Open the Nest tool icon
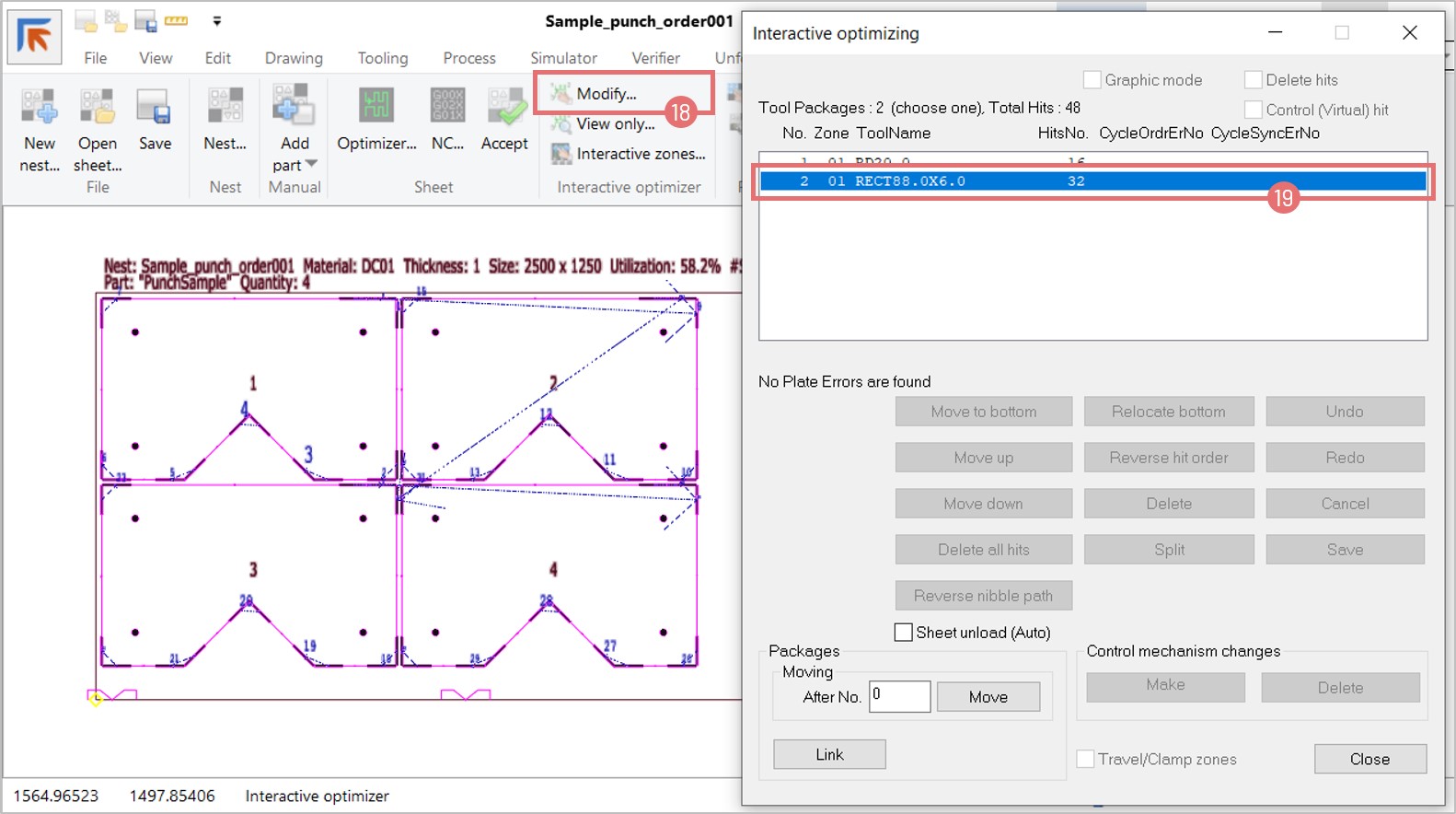Screen dimensions: 1456x814 click(225, 109)
